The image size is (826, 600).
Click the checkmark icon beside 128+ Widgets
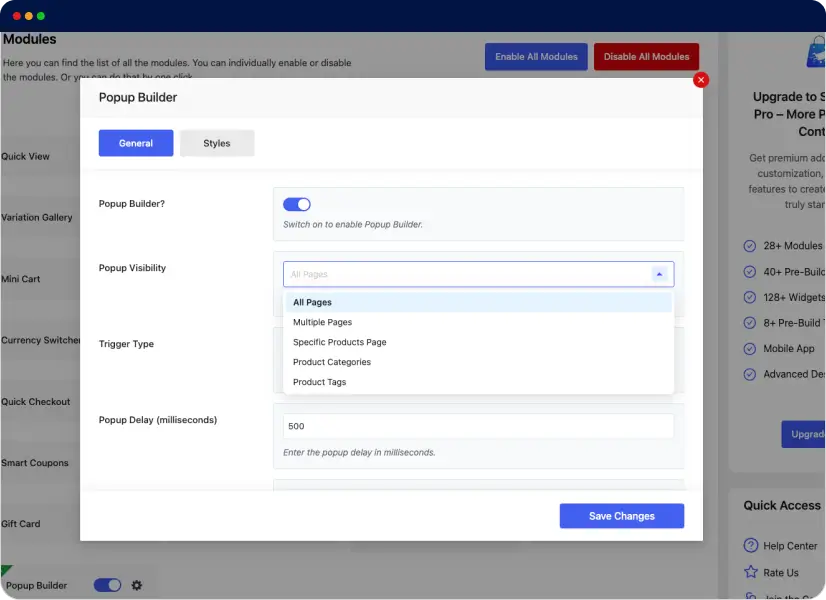(750, 298)
